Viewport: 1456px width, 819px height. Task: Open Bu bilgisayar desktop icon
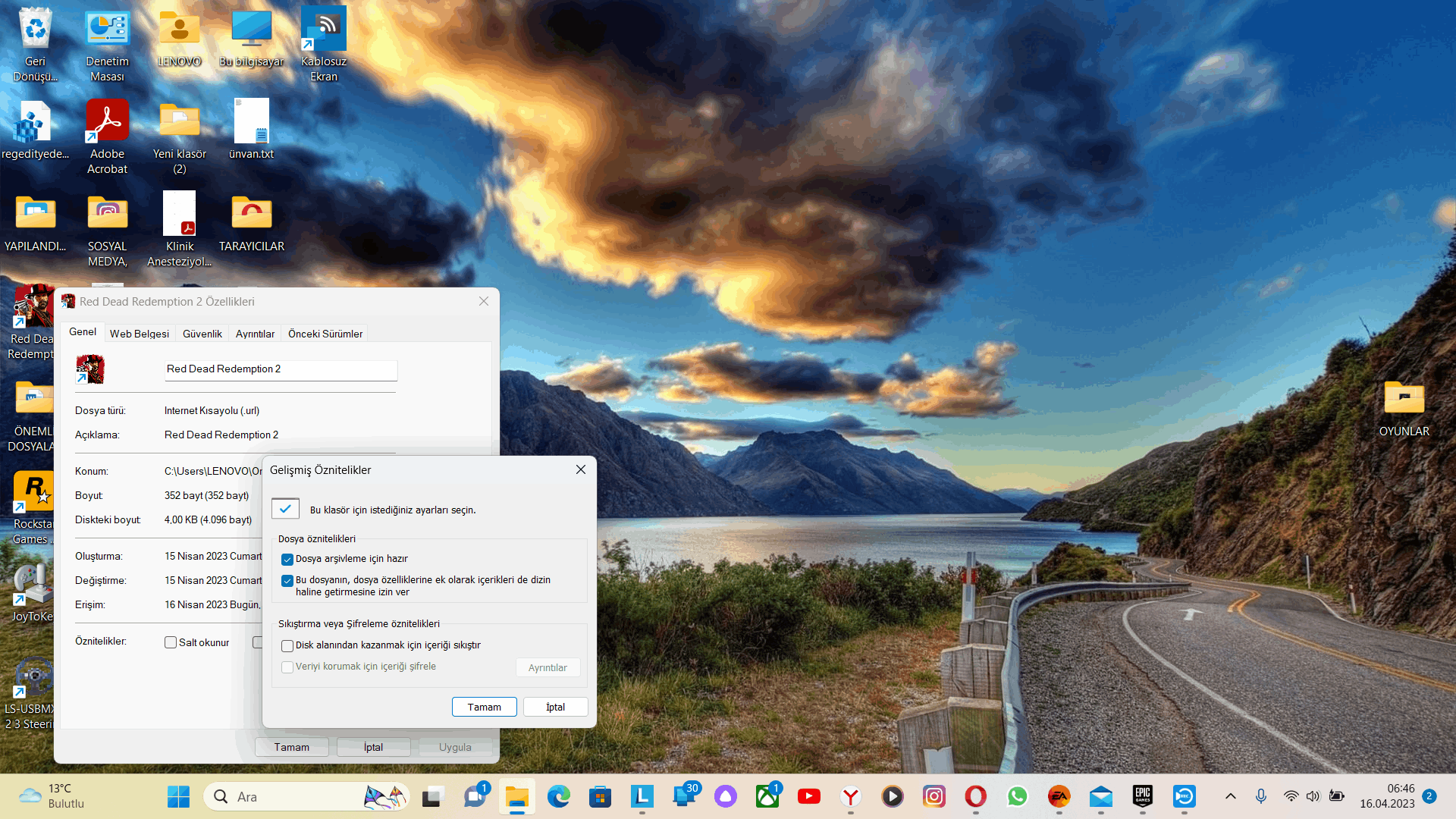[252, 37]
